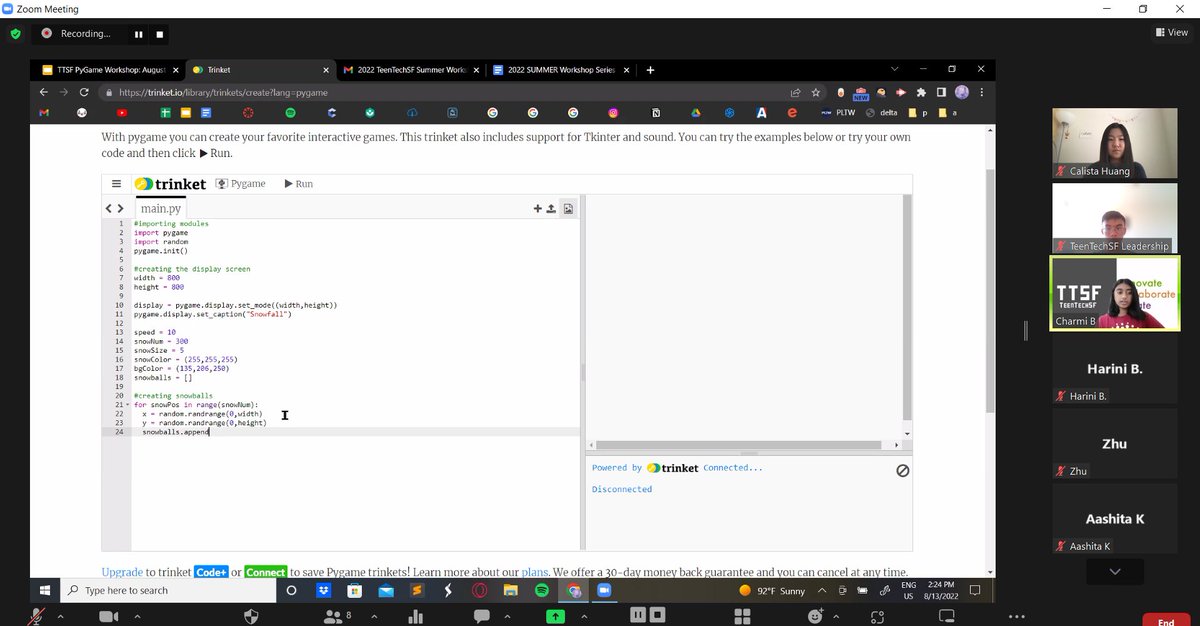1200x626 pixels.
Task: Reload the trinket page
Action: 84,92
